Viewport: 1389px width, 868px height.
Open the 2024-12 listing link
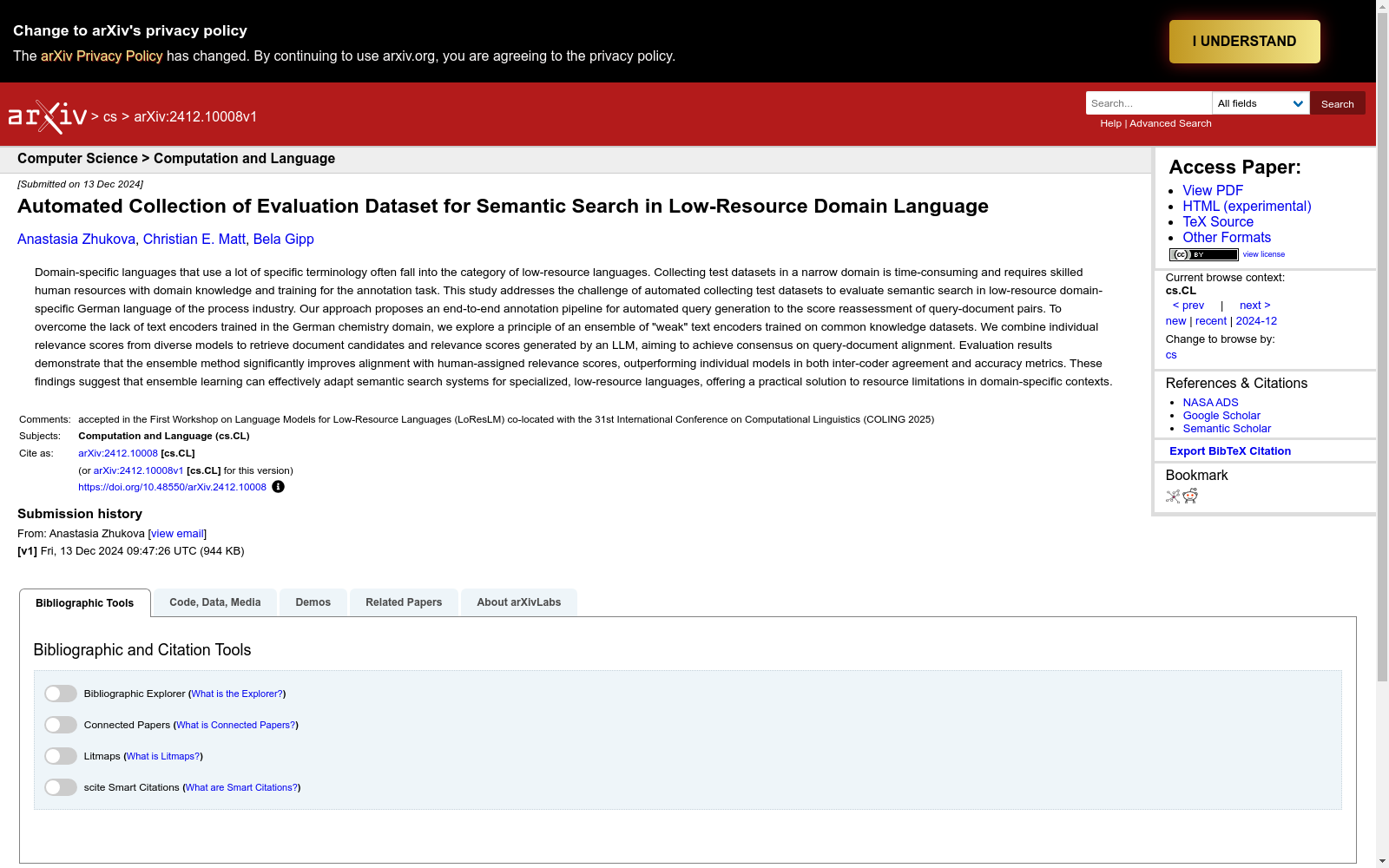[x=1256, y=321]
